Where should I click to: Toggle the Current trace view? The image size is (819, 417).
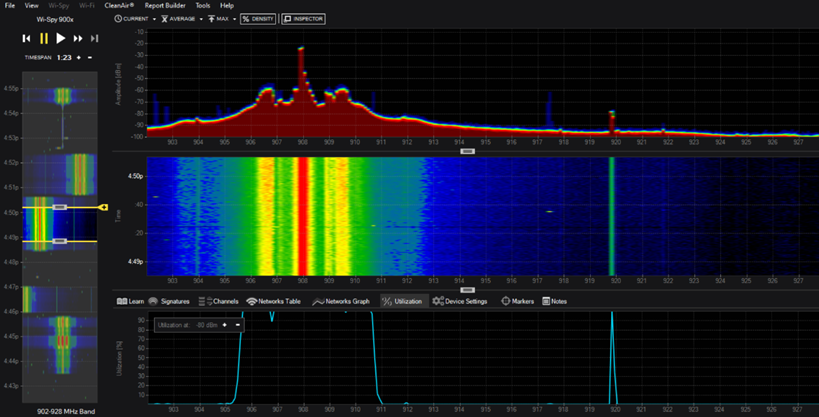132,19
